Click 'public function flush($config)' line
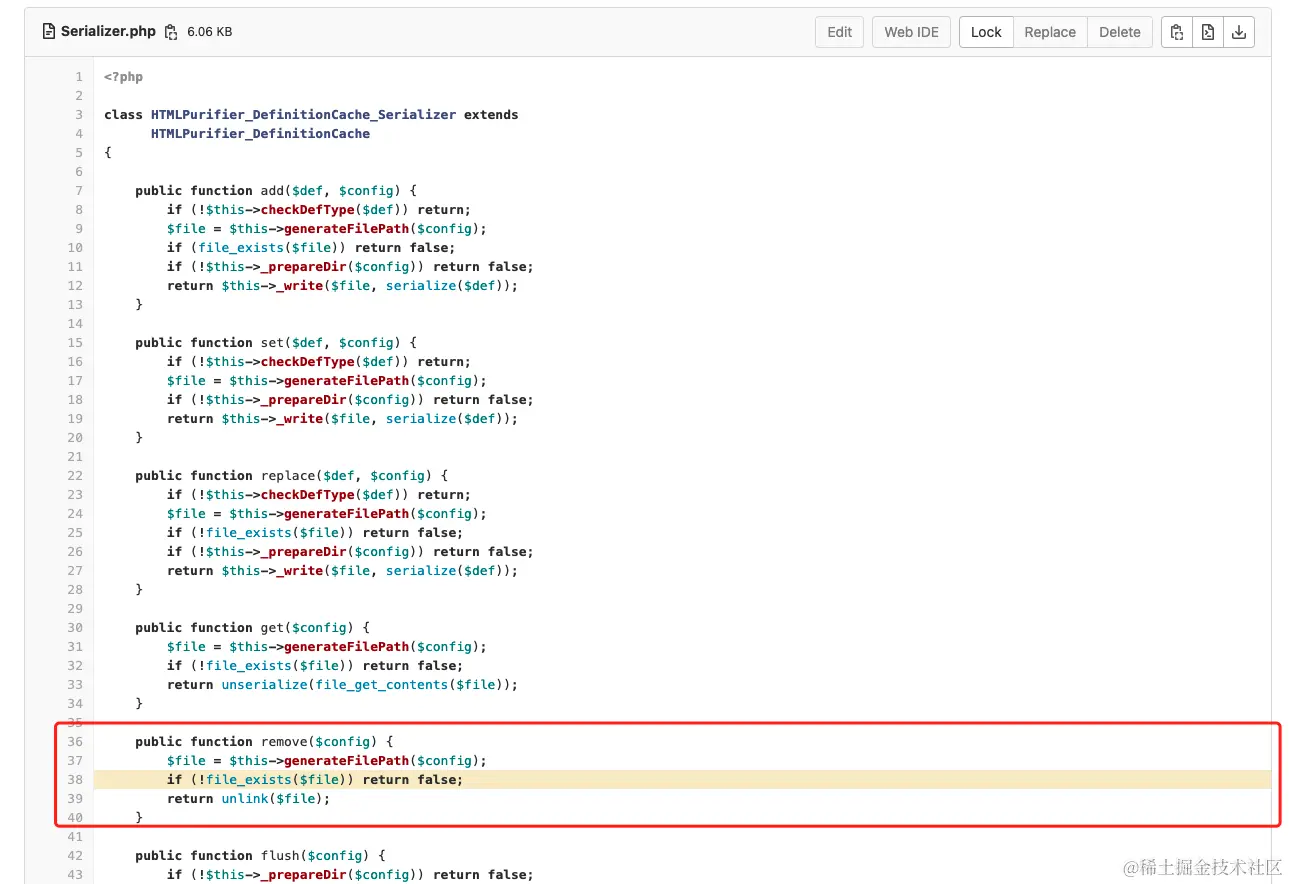Screen dimensions: 1289x884 260,856
